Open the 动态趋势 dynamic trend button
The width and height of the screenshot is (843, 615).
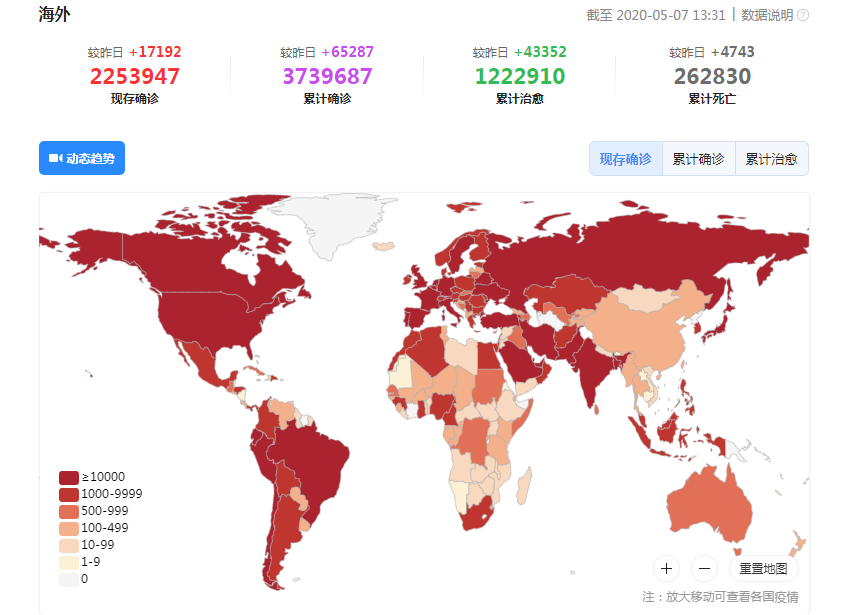coord(82,158)
